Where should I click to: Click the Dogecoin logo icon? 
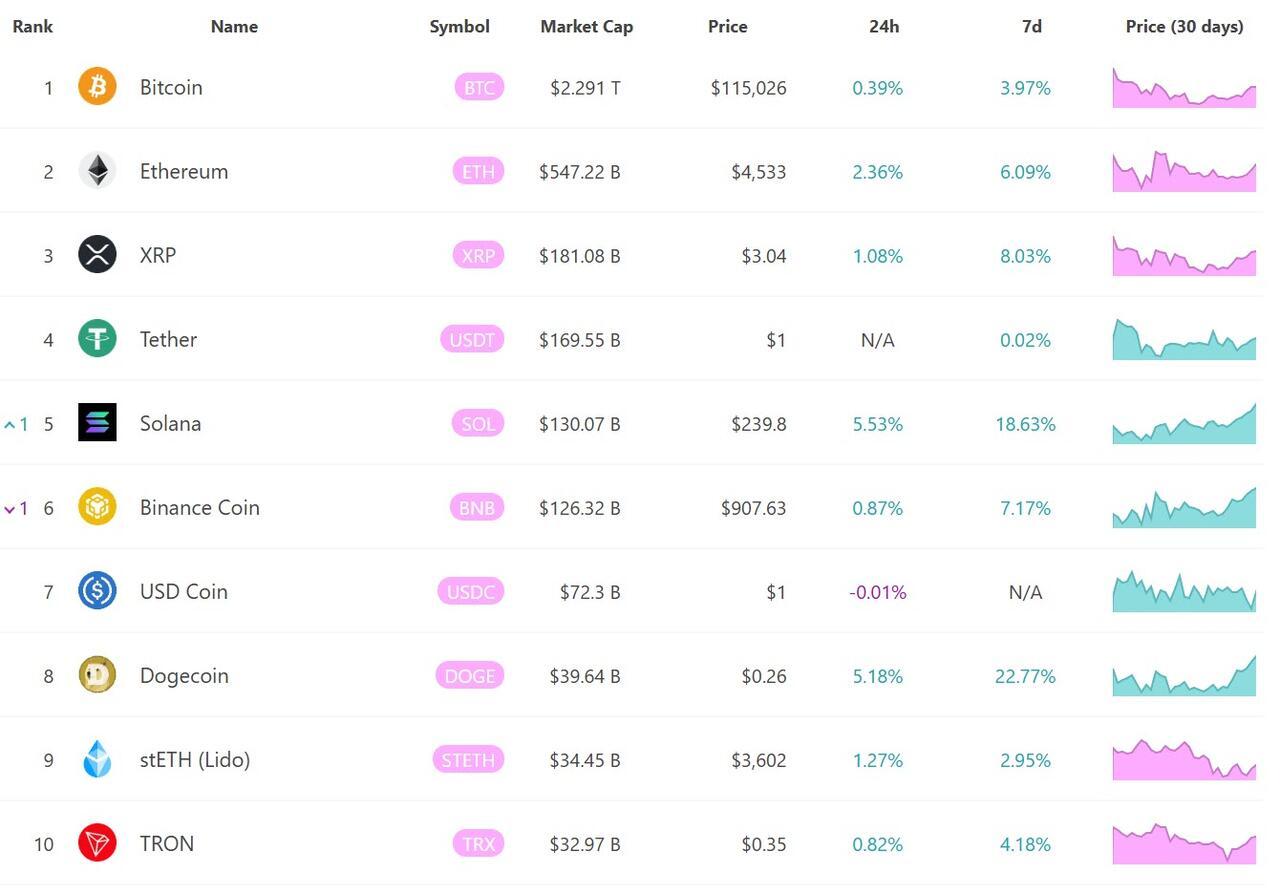pos(97,675)
